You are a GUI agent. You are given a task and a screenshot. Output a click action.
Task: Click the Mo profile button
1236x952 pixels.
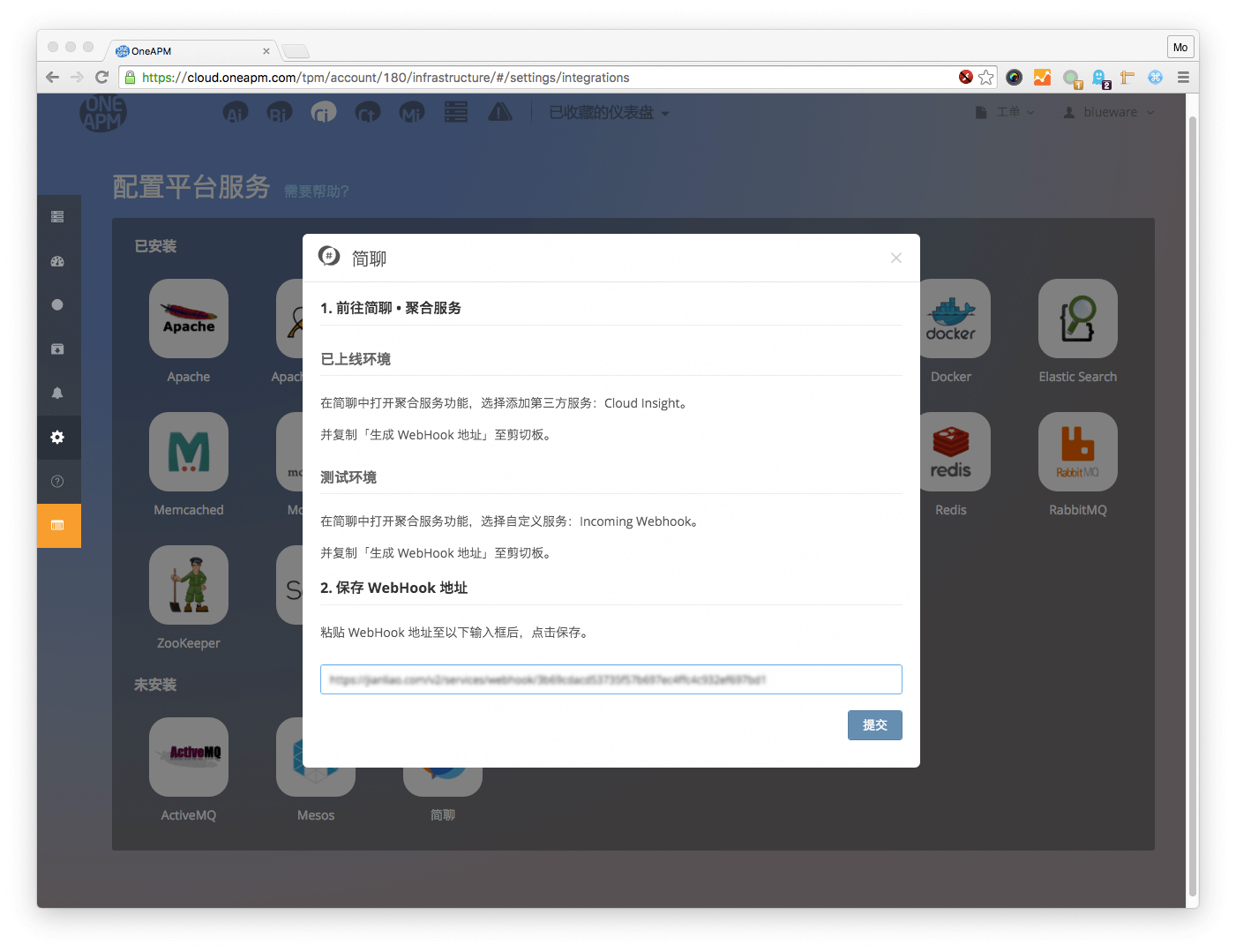click(1180, 48)
